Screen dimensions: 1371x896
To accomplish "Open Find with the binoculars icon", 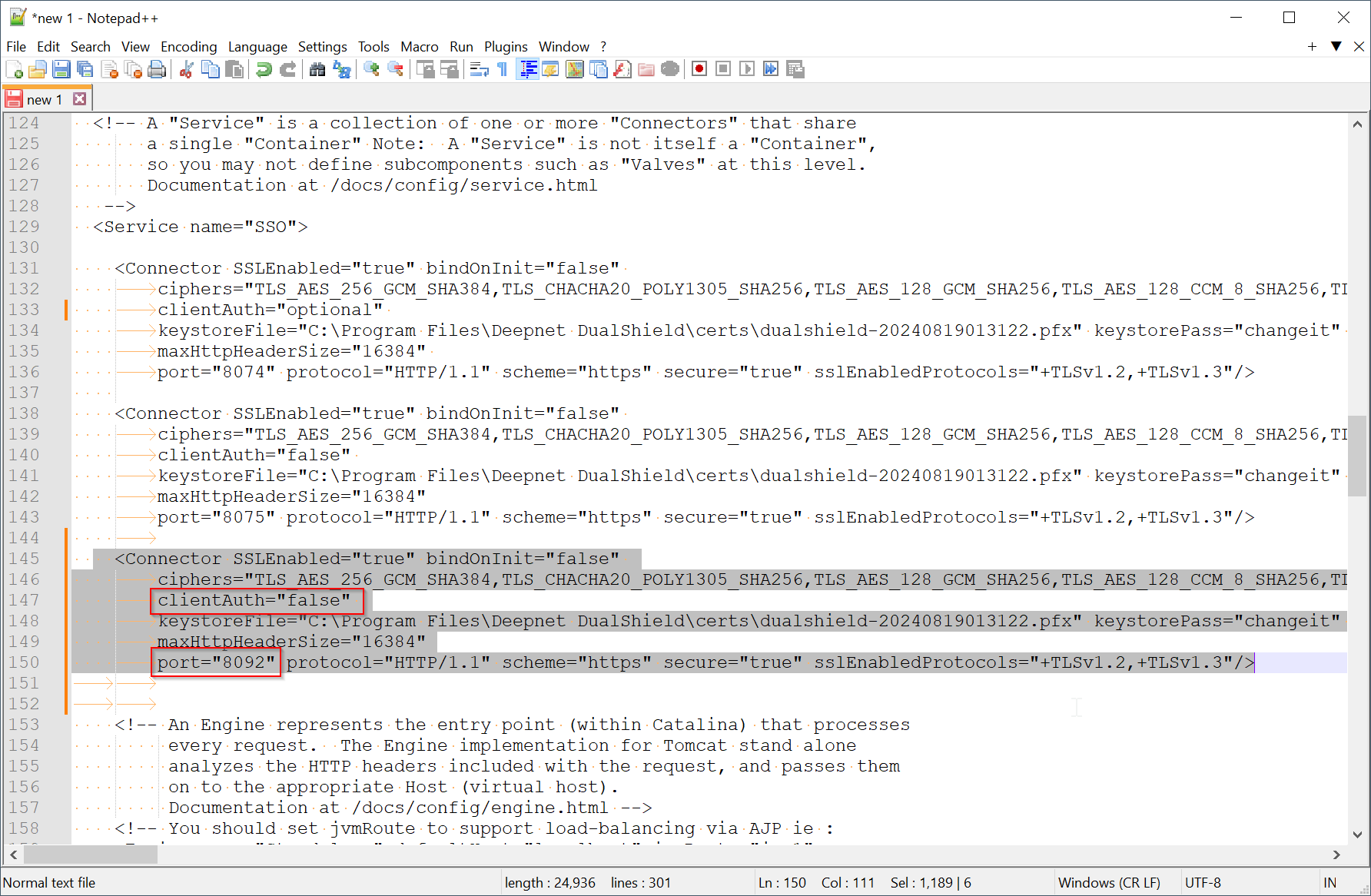I will tap(317, 70).
